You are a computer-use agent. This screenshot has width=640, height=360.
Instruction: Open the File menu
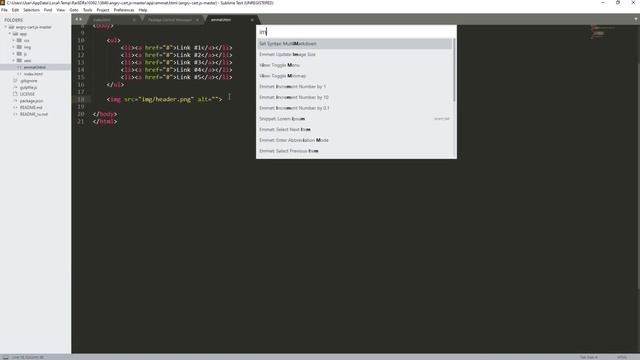click(4, 10)
